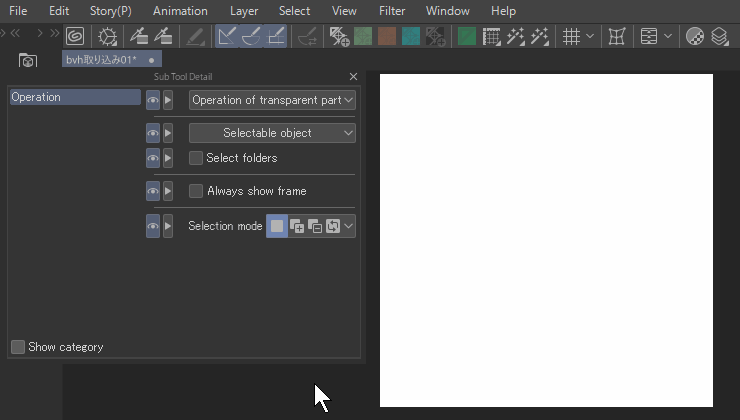Expand the triangle arrow beside Selection mode
Image resolution: width=740 pixels, height=420 pixels.
coord(168,227)
